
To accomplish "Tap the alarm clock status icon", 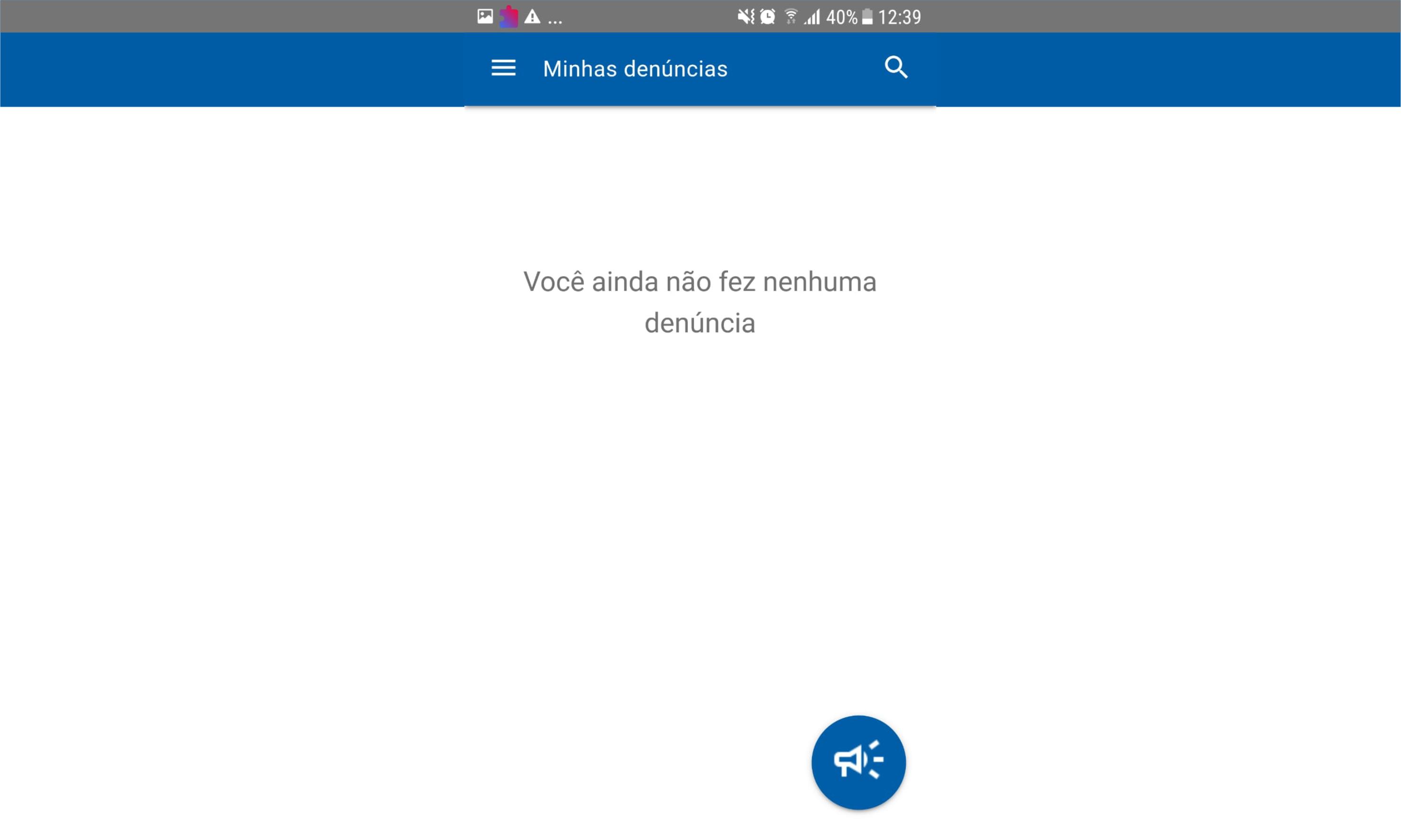I will click(x=767, y=17).
